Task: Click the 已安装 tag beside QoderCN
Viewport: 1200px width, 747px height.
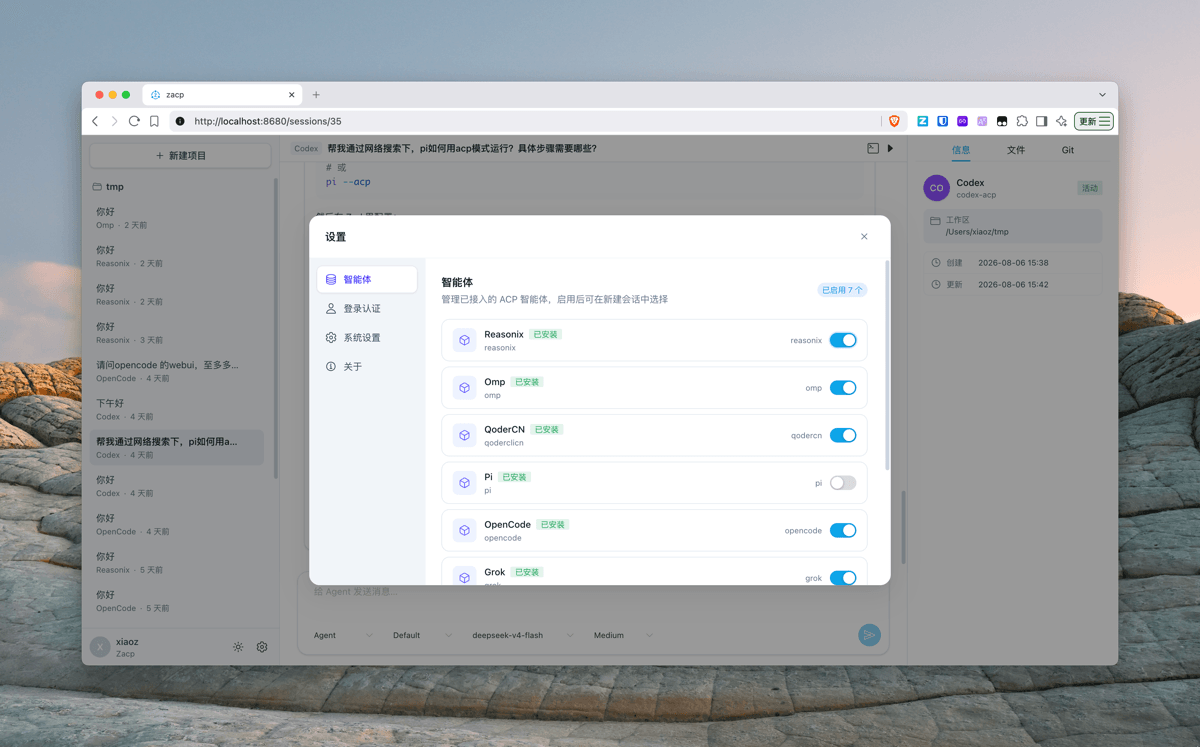Action: click(547, 429)
